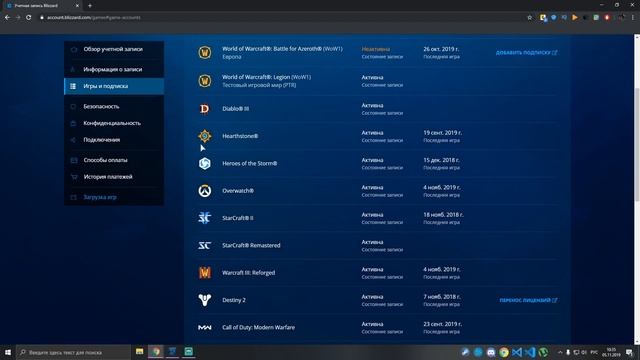Click Добавить подписку link for WoW

(527, 53)
